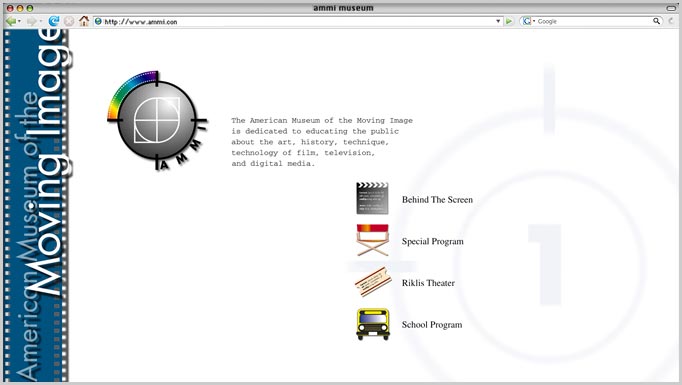Image resolution: width=682 pixels, height=385 pixels.
Task: Open the URL history dropdown arrow
Action: coord(498,21)
